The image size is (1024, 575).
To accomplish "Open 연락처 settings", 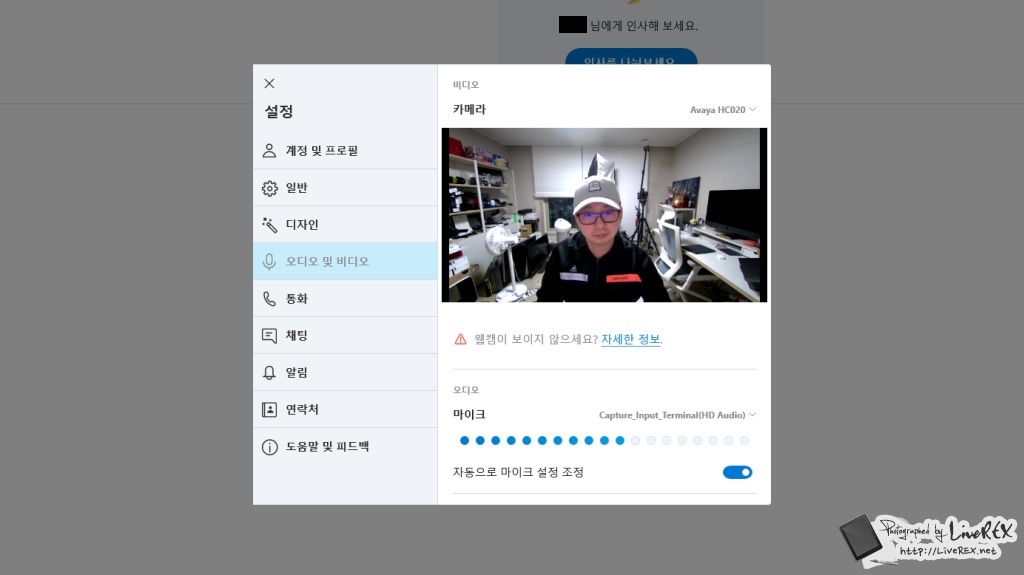I will pos(345,409).
